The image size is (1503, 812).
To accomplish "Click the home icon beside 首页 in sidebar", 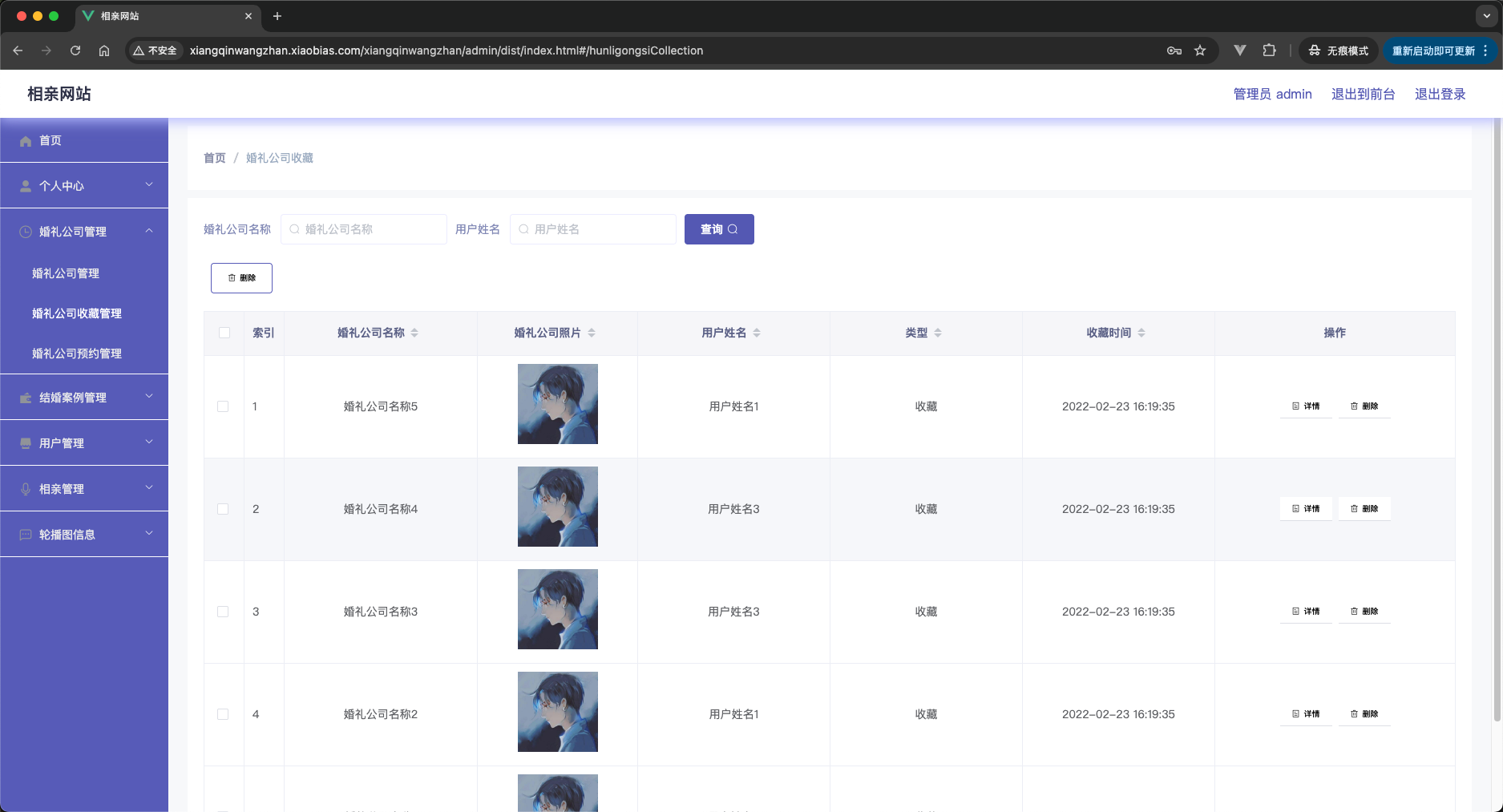I will click(x=26, y=141).
